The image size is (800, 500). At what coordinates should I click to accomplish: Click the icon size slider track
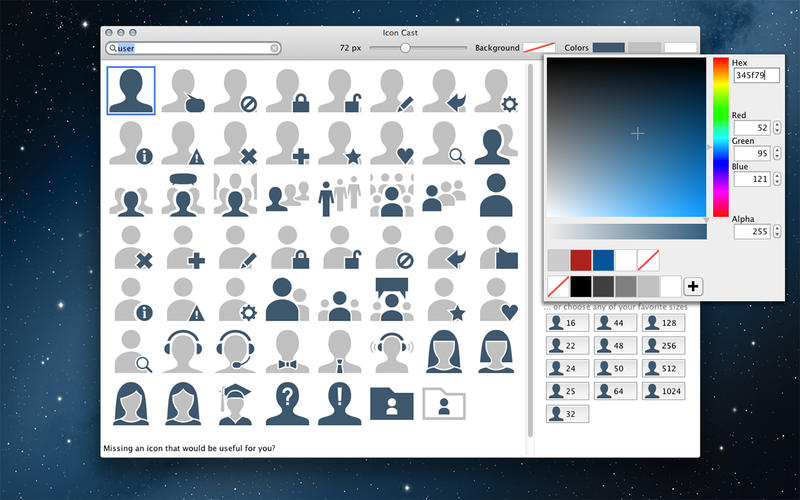(x=418, y=48)
